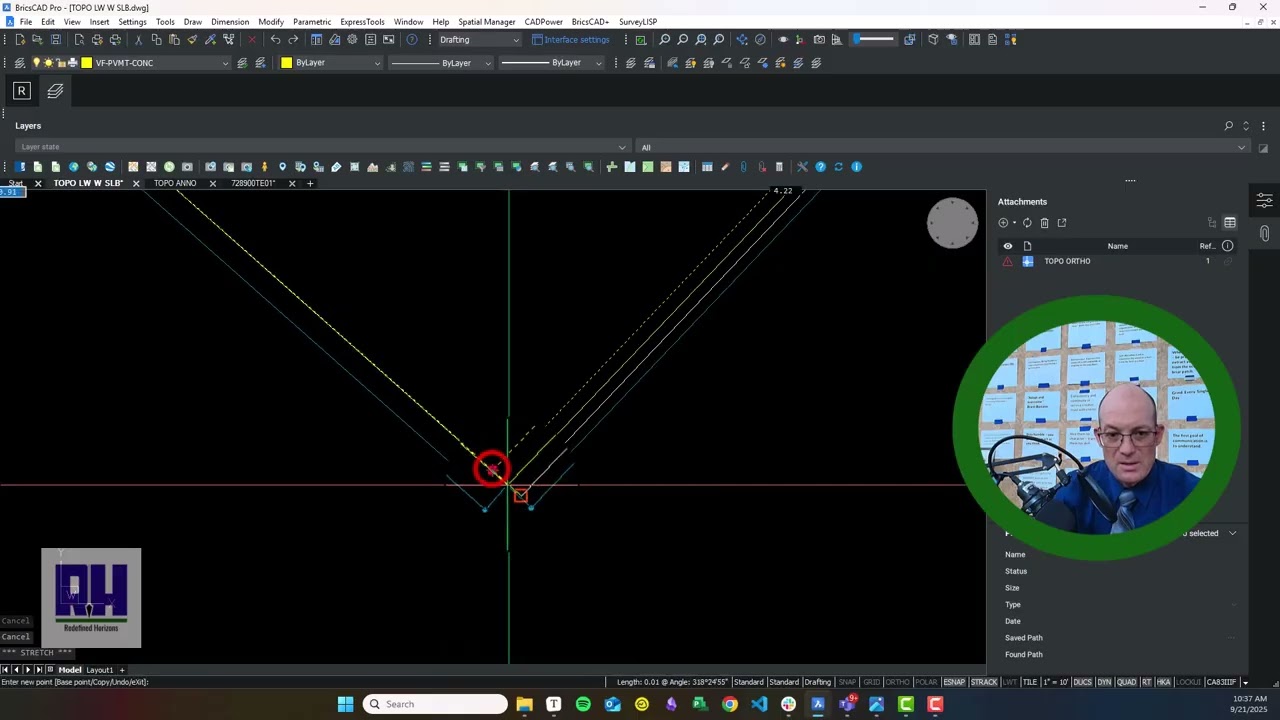Click the delete trash icon in Attachments panel

tap(1044, 223)
